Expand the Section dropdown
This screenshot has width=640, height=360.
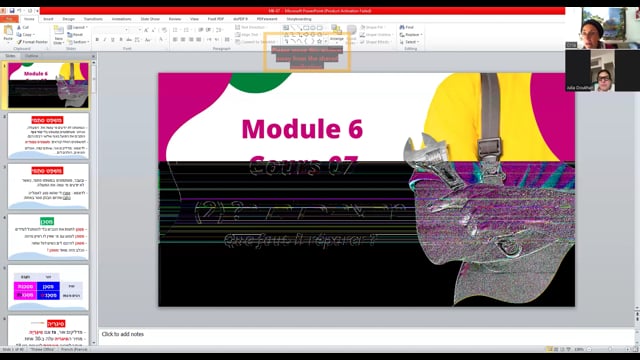(78, 42)
